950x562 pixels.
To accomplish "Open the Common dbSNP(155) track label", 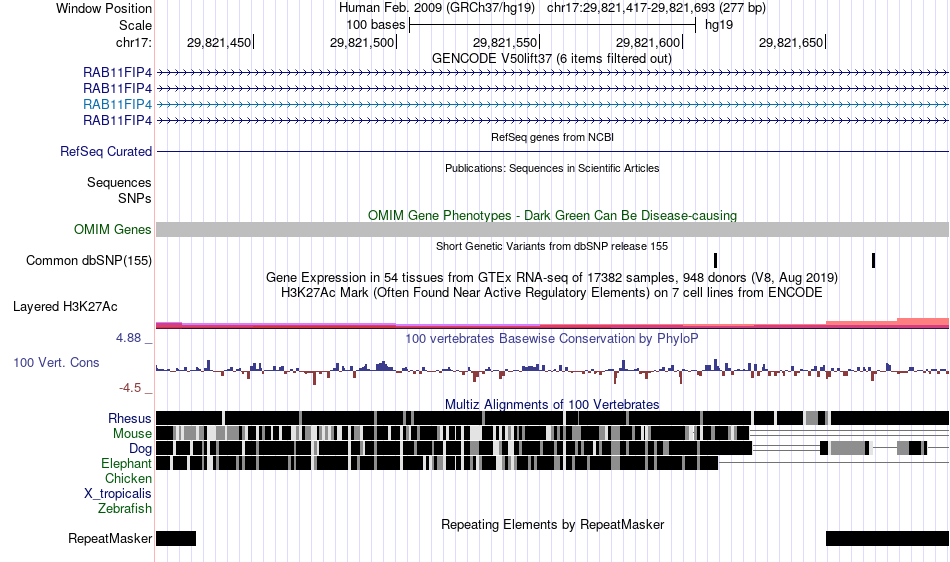I will pyautogui.click(x=89, y=260).
